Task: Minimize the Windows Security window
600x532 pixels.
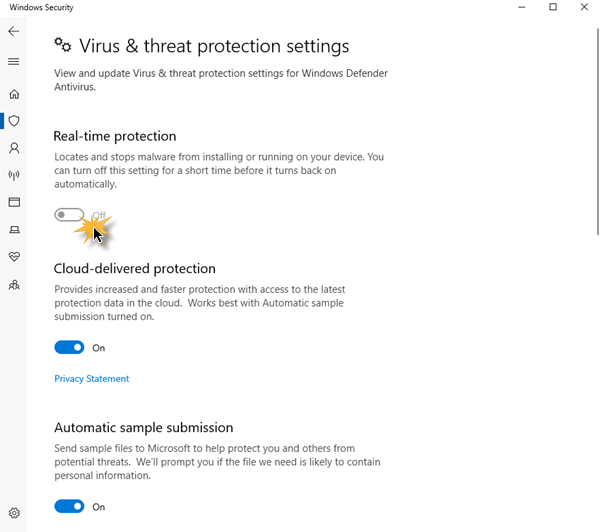Action: tap(522, 8)
